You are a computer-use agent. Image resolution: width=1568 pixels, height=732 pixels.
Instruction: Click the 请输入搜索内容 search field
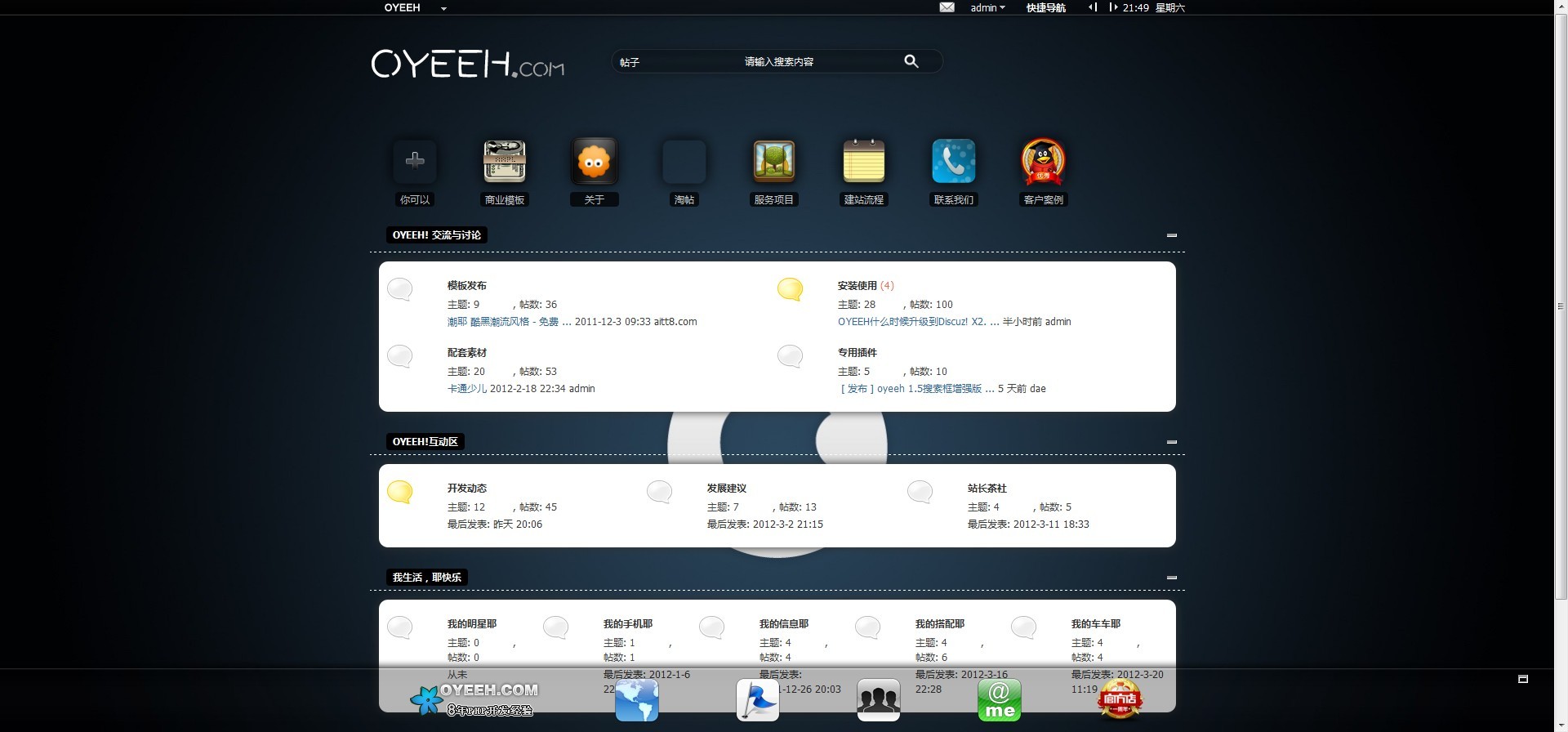(778, 62)
